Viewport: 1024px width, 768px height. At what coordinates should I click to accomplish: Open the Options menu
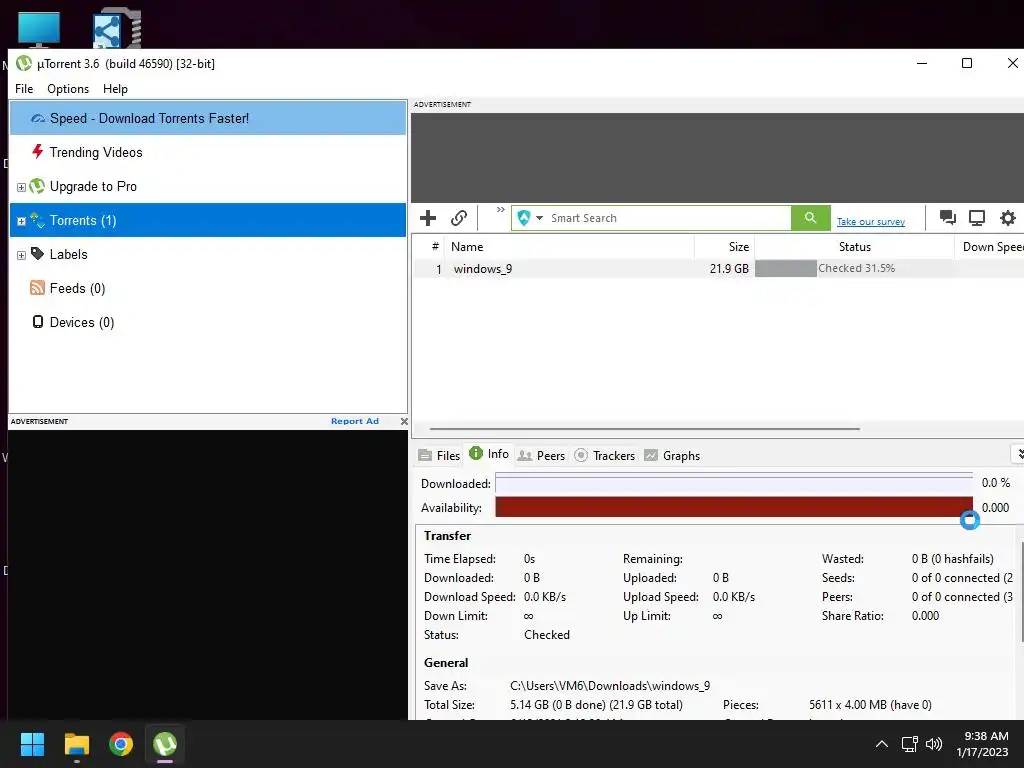tap(68, 89)
